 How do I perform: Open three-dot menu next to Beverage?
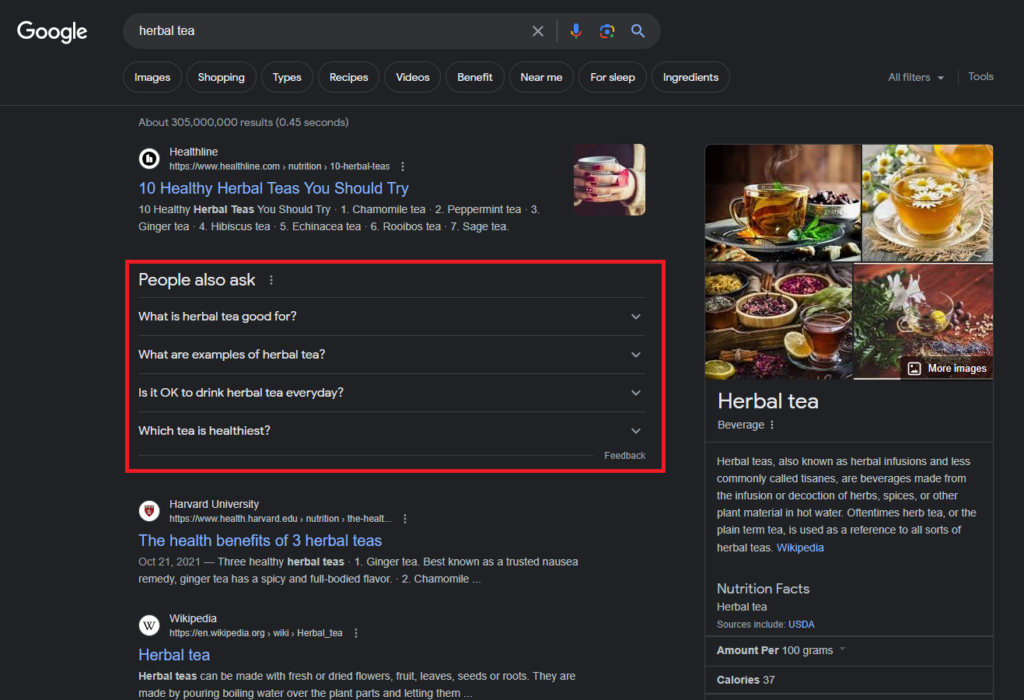coord(772,425)
